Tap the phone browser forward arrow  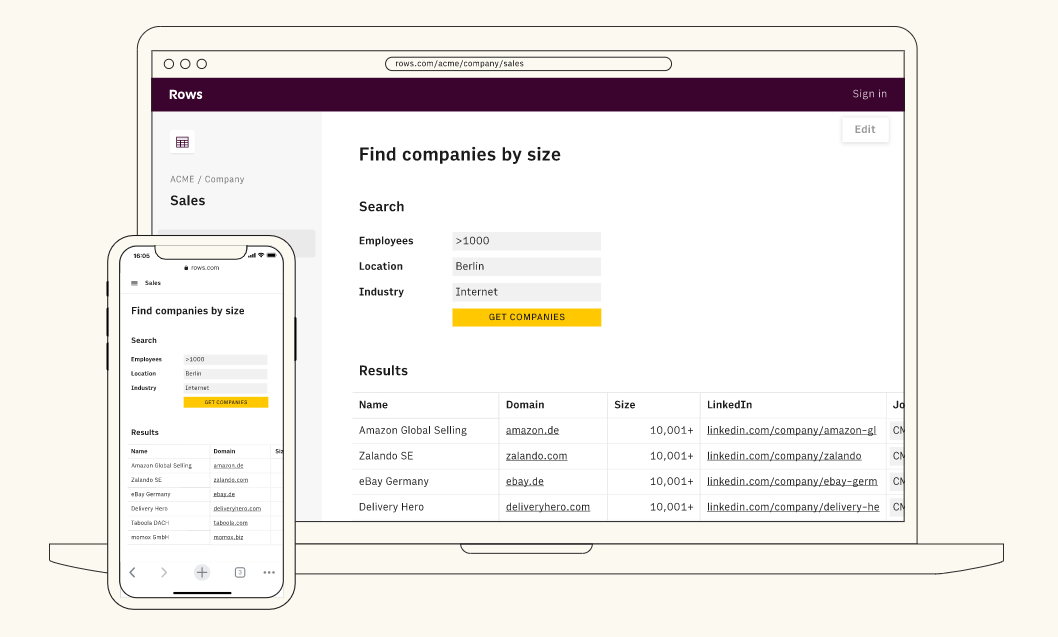click(x=165, y=572)
